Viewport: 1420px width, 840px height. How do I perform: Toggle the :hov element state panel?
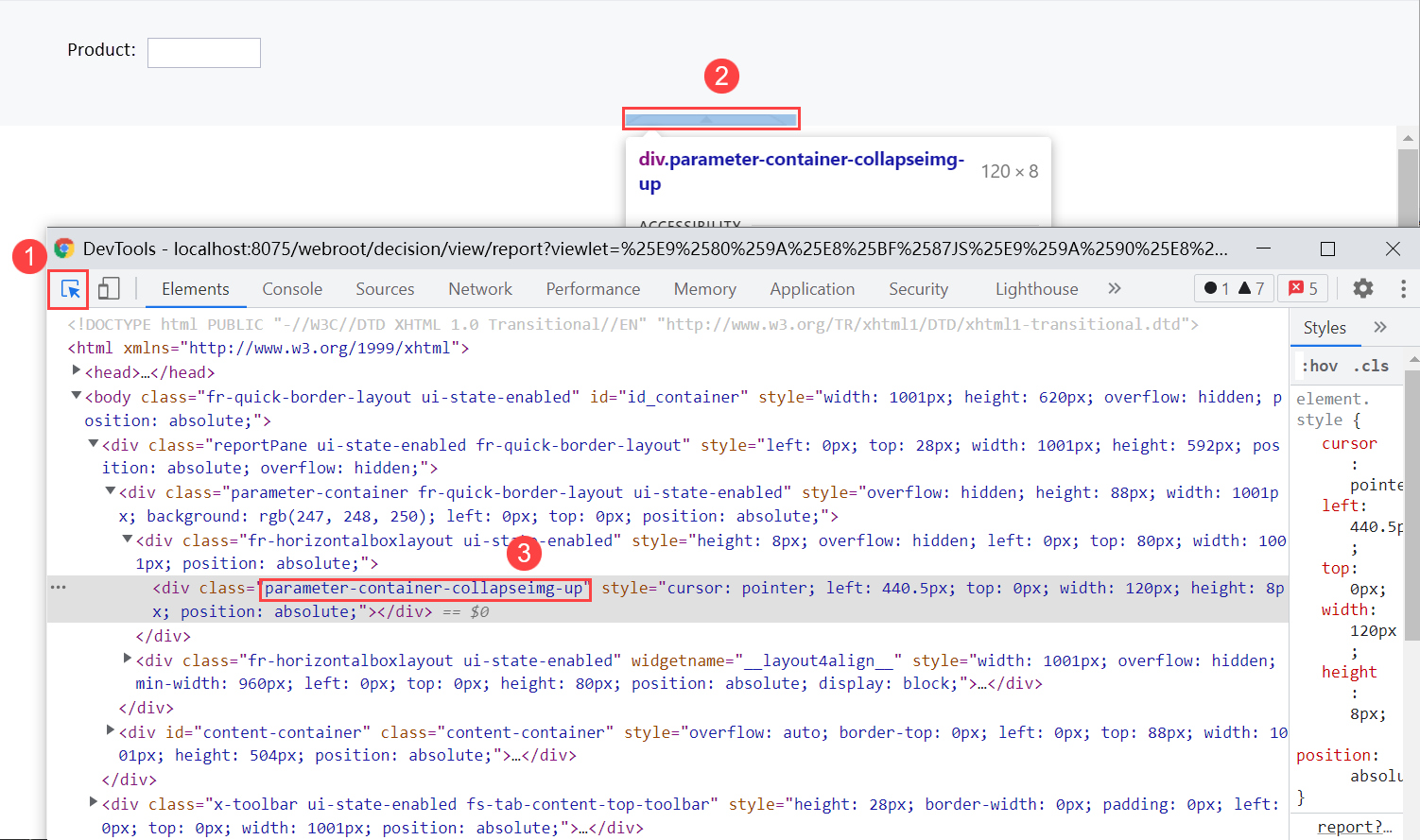[1320, 366]
